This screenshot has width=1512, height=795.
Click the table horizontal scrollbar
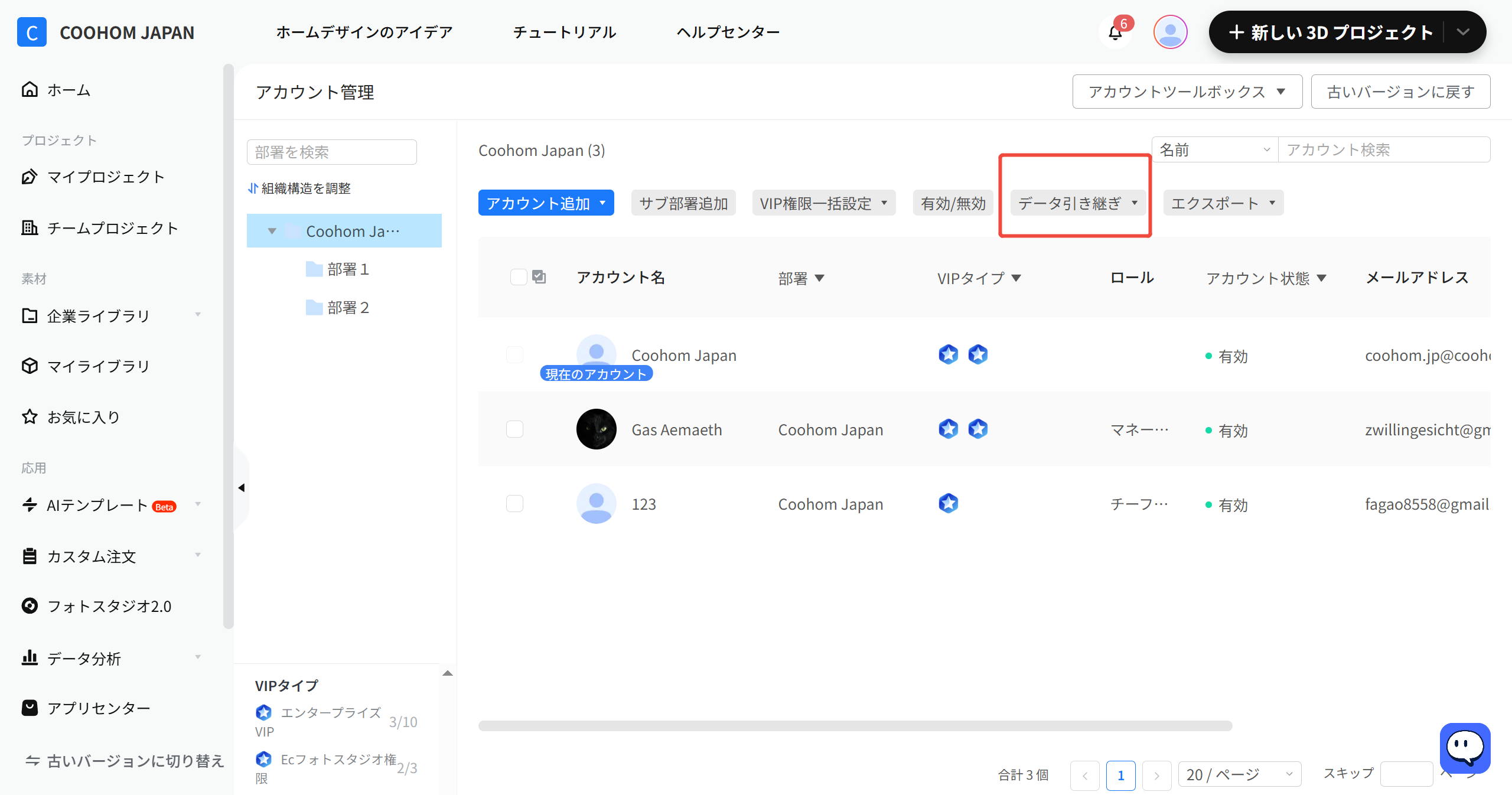(855, 726)
